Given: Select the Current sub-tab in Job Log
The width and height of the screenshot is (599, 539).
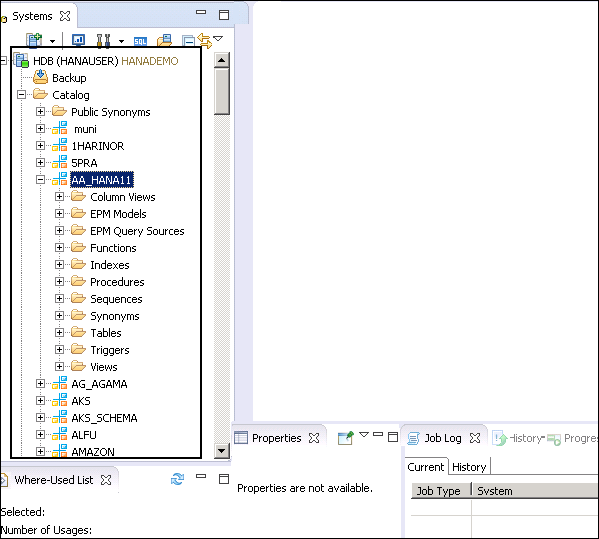Looking at the screenshot, I should click(426, 467).
